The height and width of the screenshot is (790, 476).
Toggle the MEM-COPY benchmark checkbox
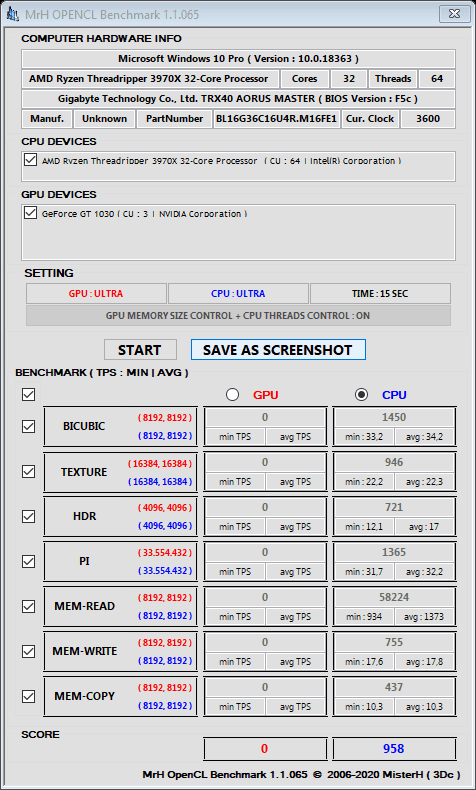point(28,696)
